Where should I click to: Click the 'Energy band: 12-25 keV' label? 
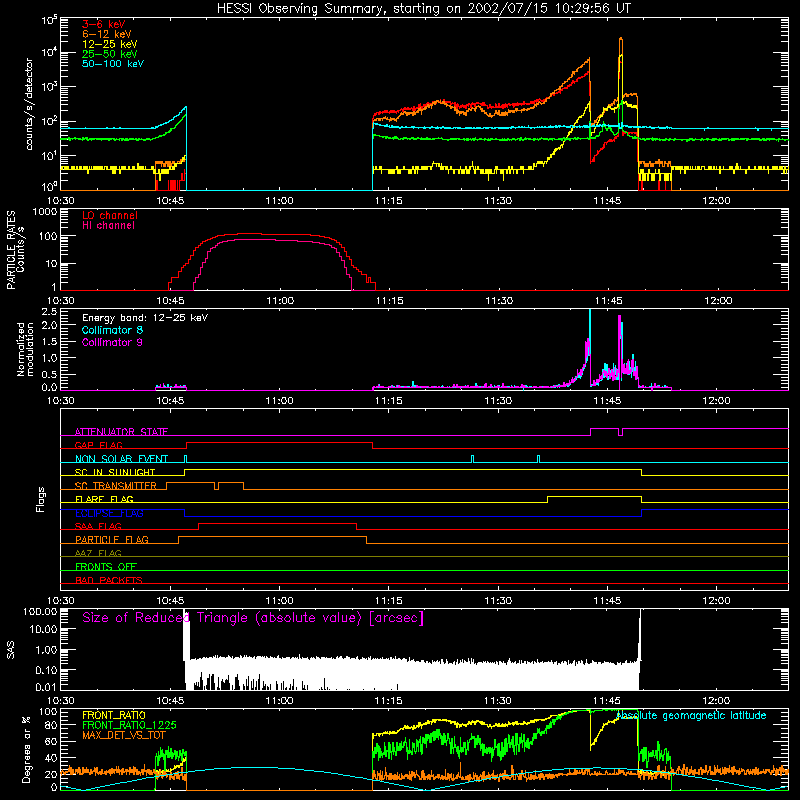(x=145, y=318)
